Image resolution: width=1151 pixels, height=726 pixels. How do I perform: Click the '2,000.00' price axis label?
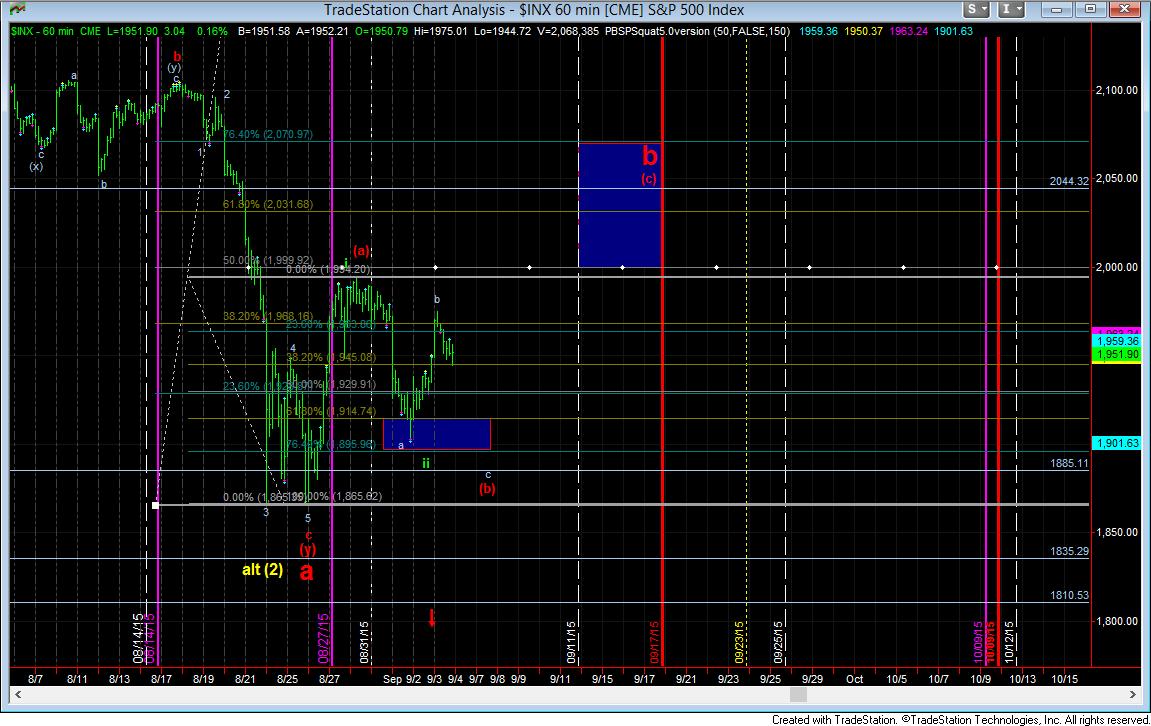1116,267
